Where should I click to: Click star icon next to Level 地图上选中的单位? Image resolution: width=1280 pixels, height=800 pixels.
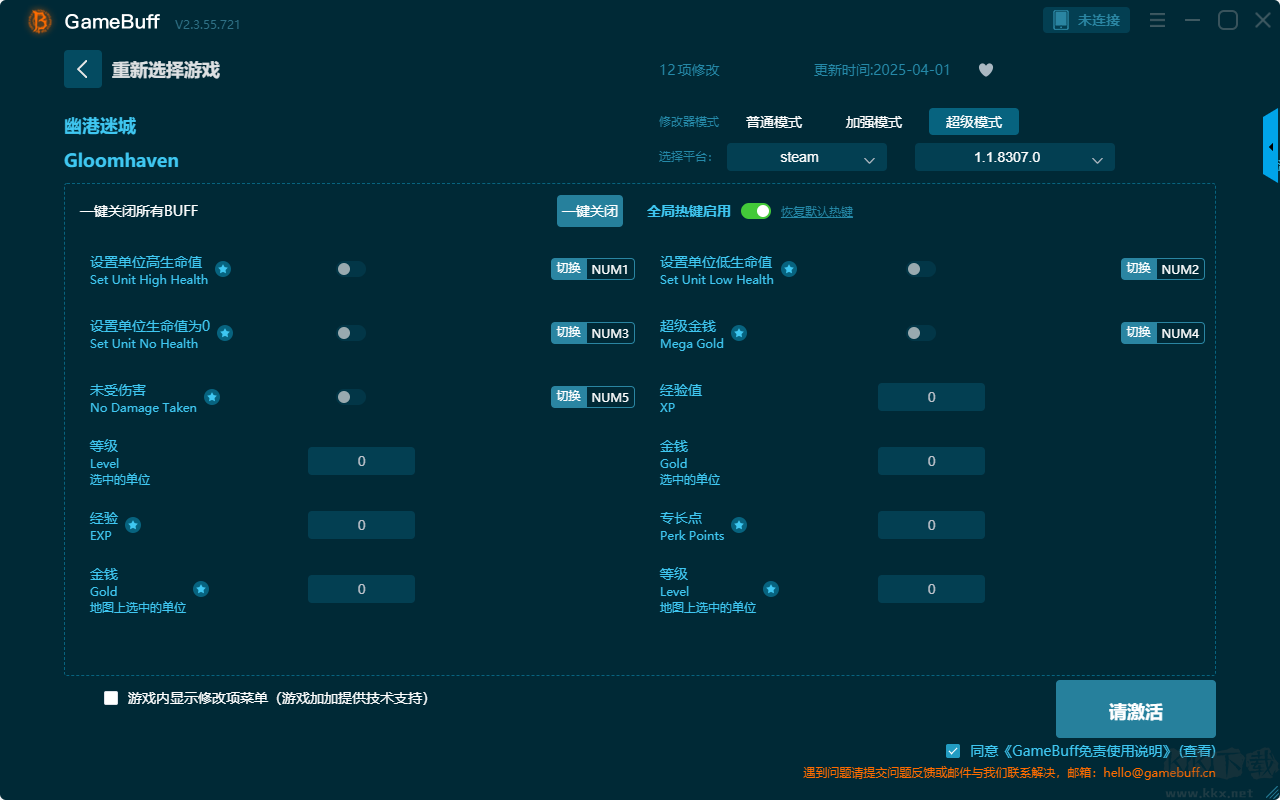[771, 589]
